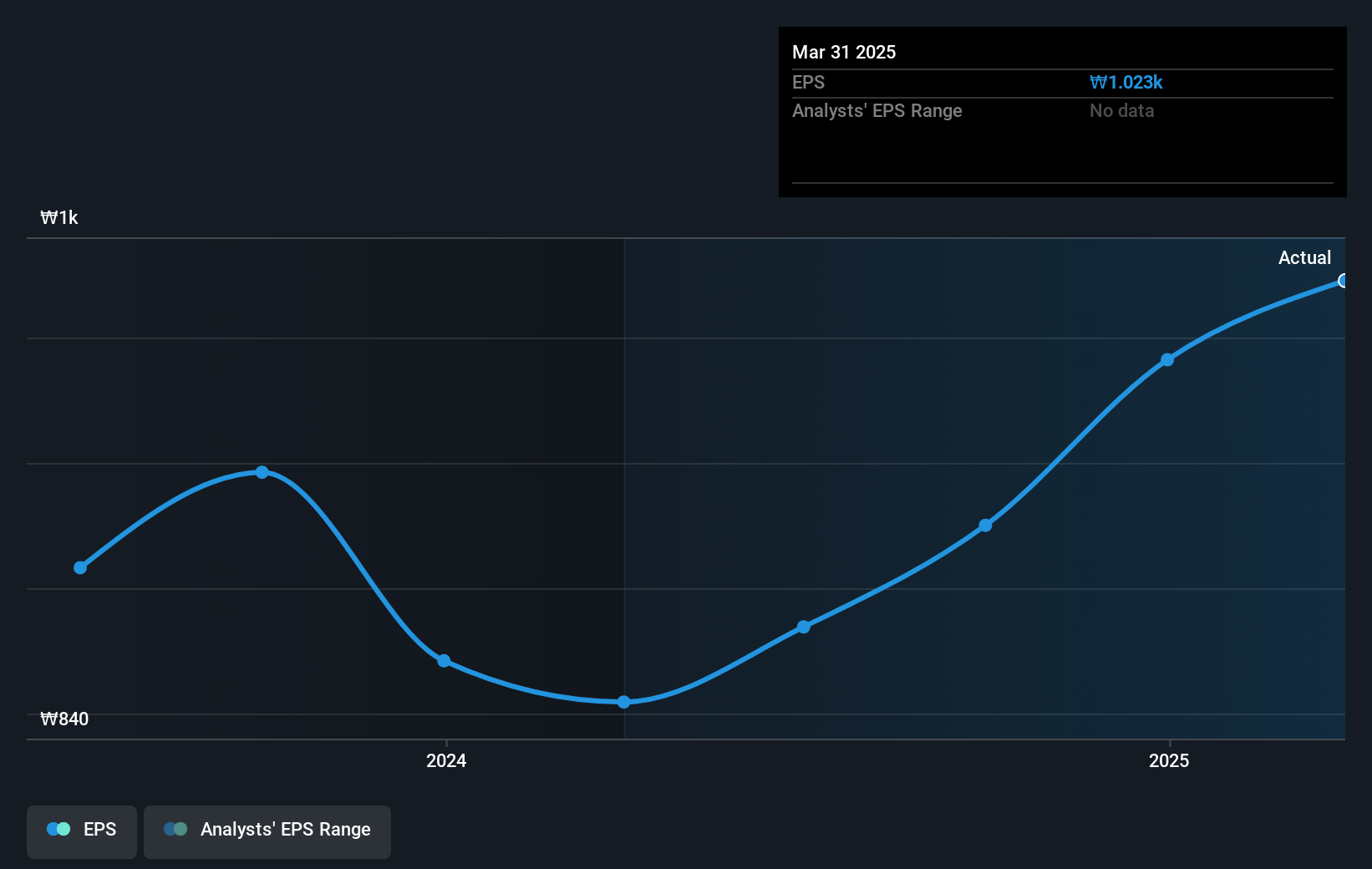1372x869 pixels.
Task: Select the Mar 31 2025 EPS data point
Action: pos(1343,281)
